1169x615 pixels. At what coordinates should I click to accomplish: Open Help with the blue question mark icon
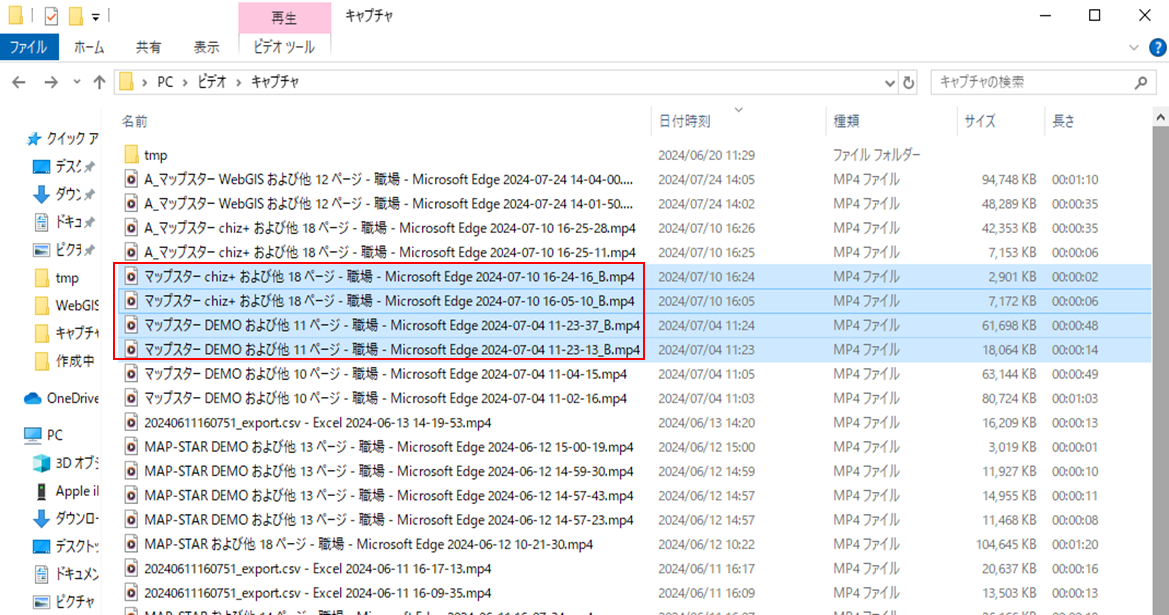click(1158, 48)
